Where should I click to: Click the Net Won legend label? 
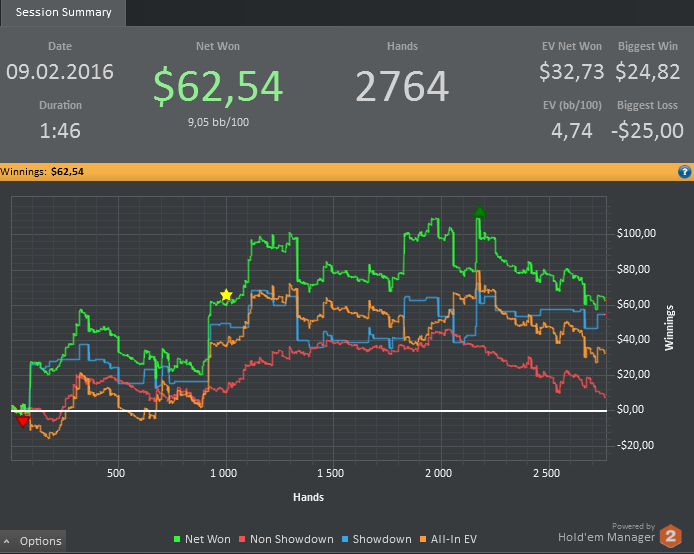tap(208, 539)
